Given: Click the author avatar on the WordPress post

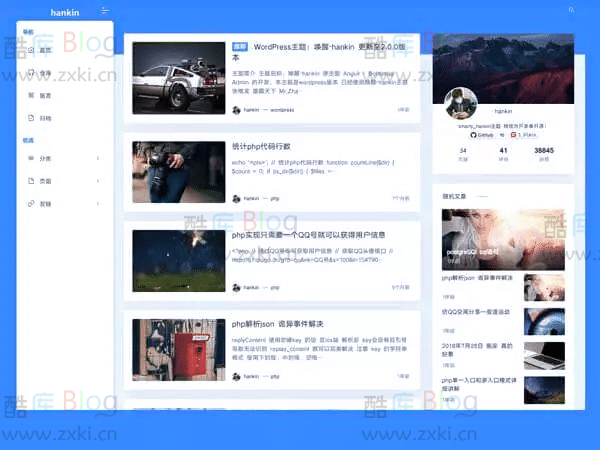Looking at the screenshot, I should 236,110.
